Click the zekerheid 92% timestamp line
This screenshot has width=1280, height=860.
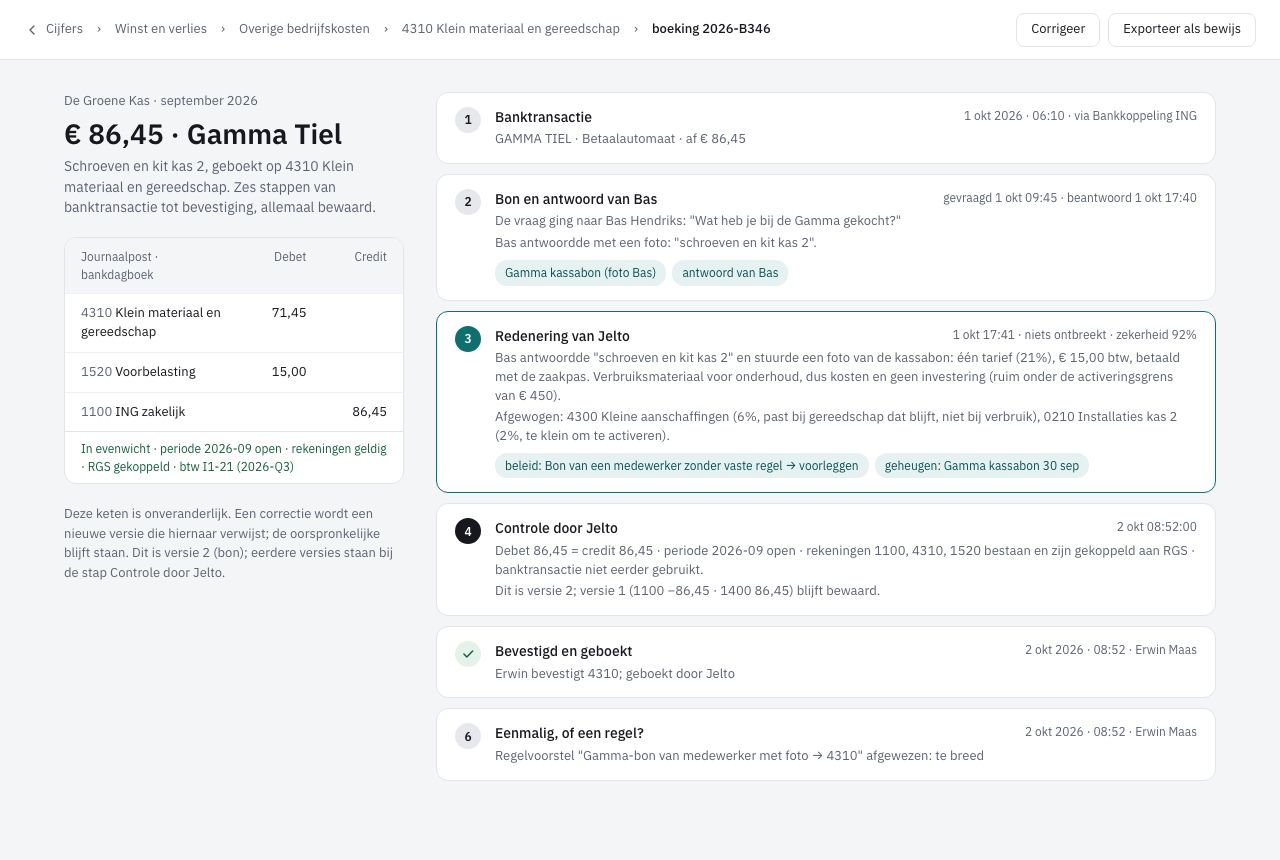coord(1074,335)
